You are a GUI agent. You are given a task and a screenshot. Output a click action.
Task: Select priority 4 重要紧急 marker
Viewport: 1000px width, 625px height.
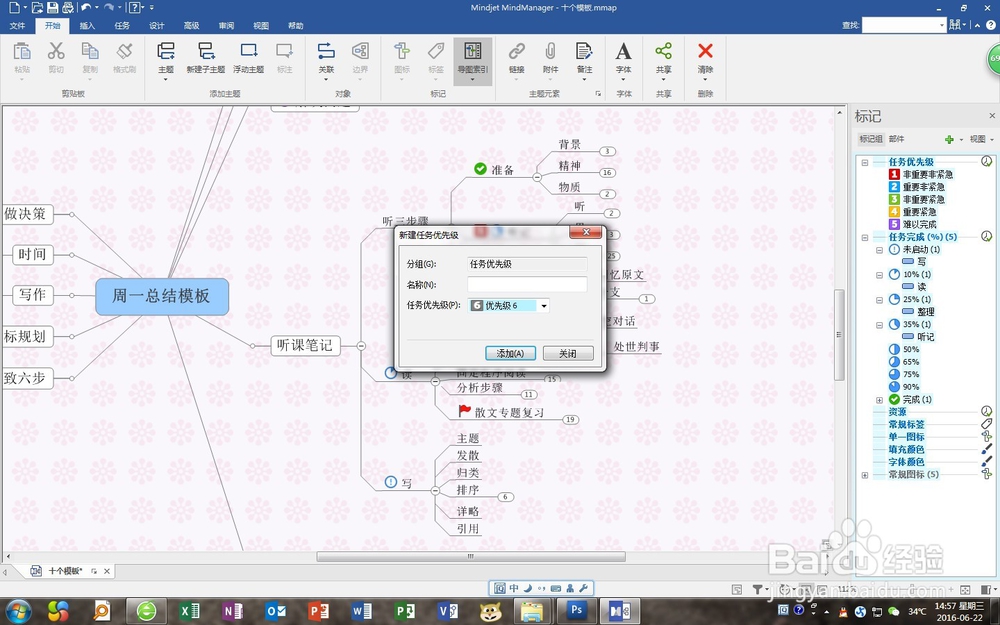click(913, 212)
